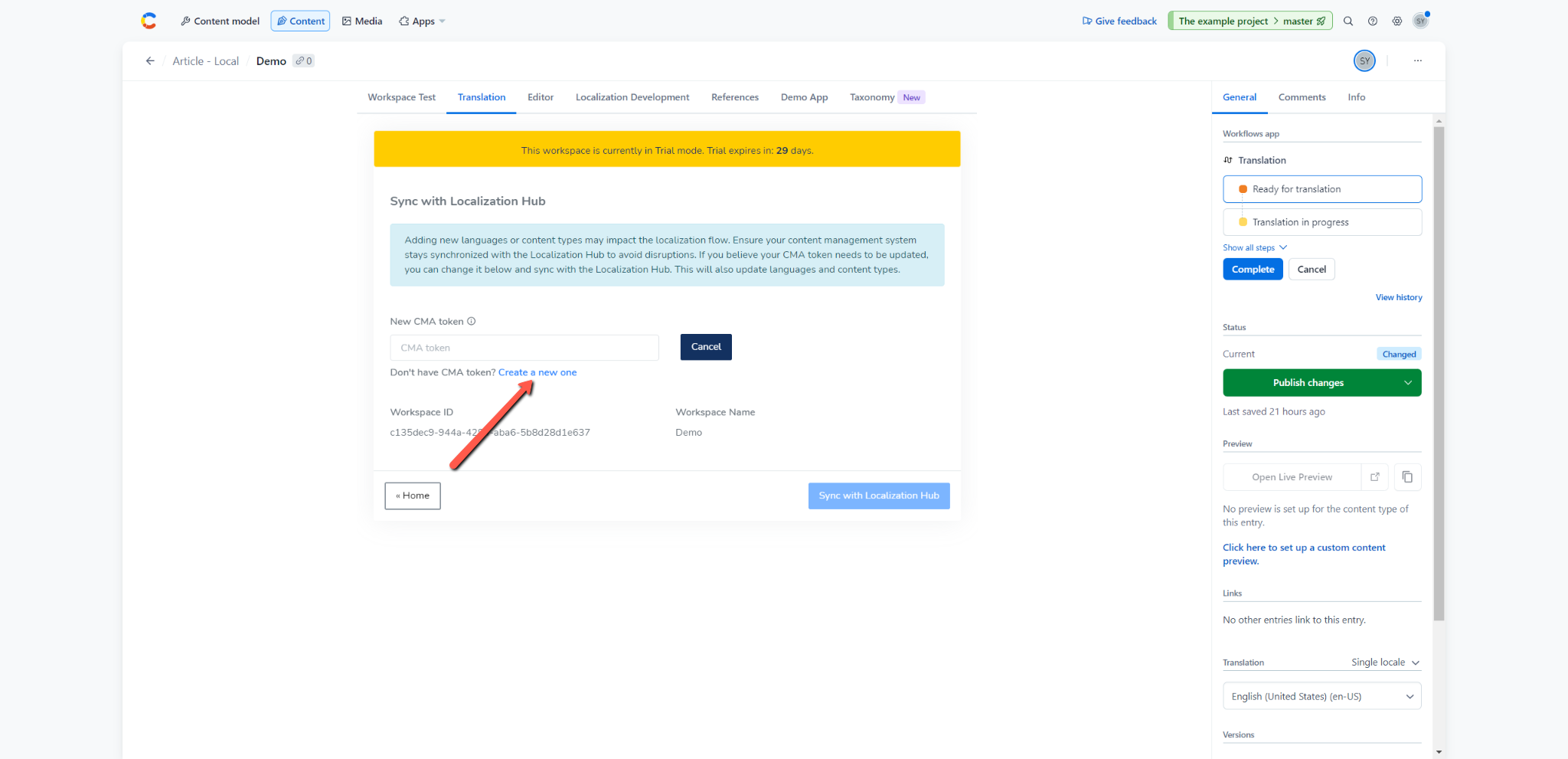The width and height of the screenshot is (1568, 759).
Task: Select the Translation tab
Action: pyautogui.click(x=482, y=97)
